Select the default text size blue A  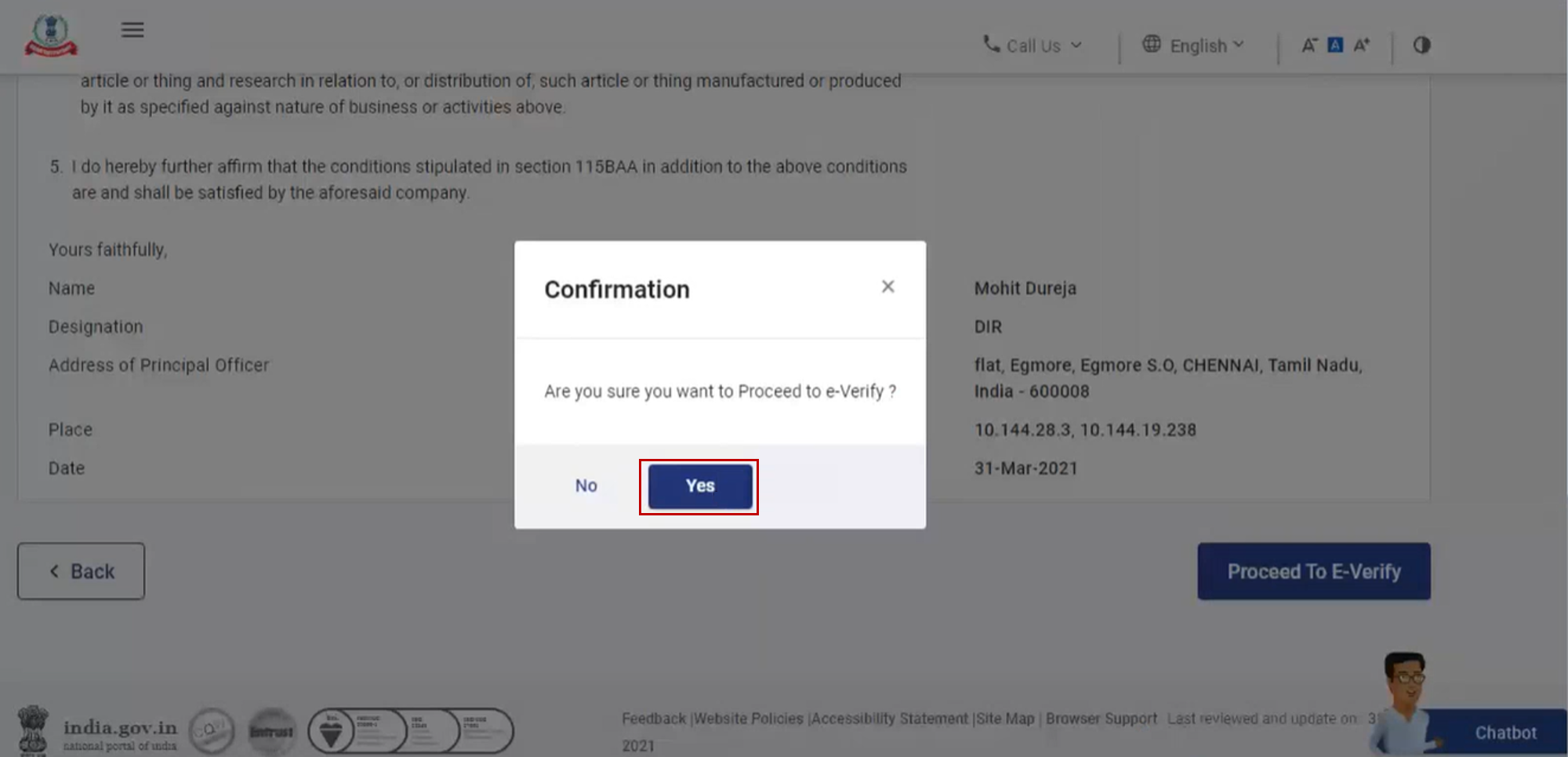1334,45
